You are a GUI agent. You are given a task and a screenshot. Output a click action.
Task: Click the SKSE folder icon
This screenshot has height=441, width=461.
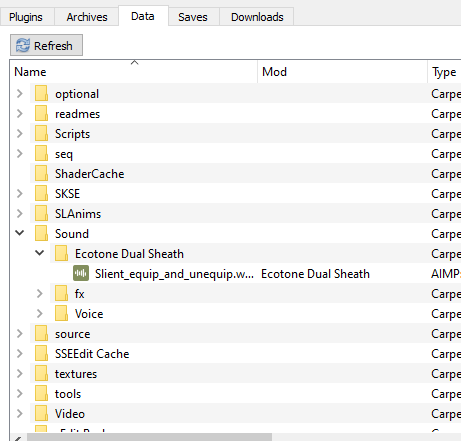click(41, 193)
